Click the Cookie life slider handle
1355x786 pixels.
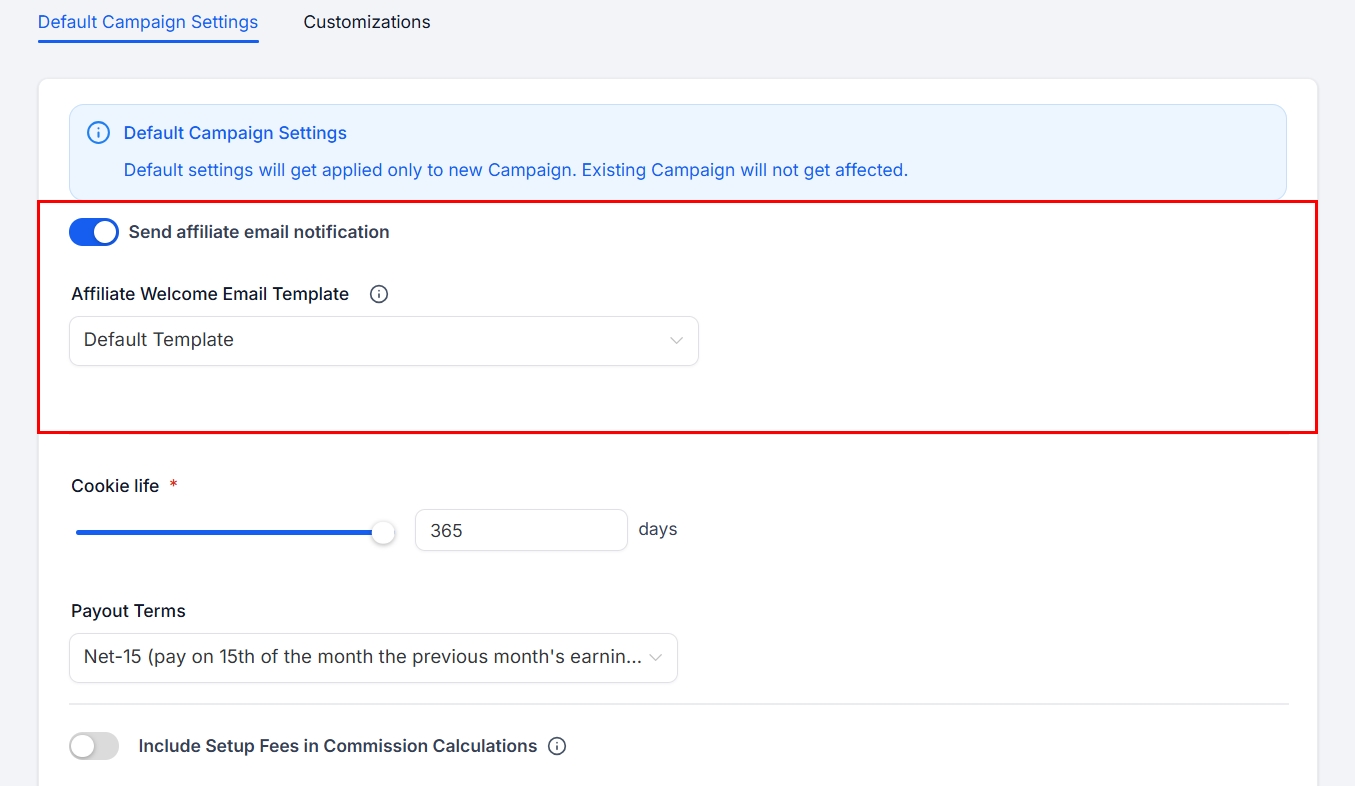(383, 533)
